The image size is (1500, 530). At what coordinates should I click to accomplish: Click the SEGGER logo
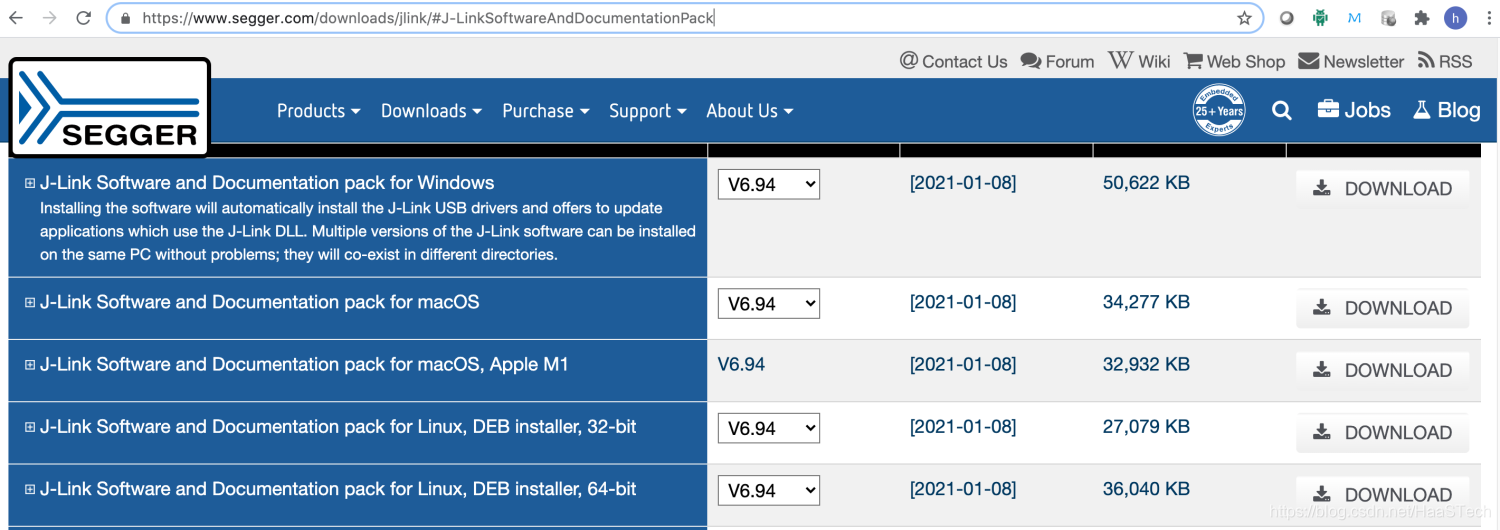110,108
